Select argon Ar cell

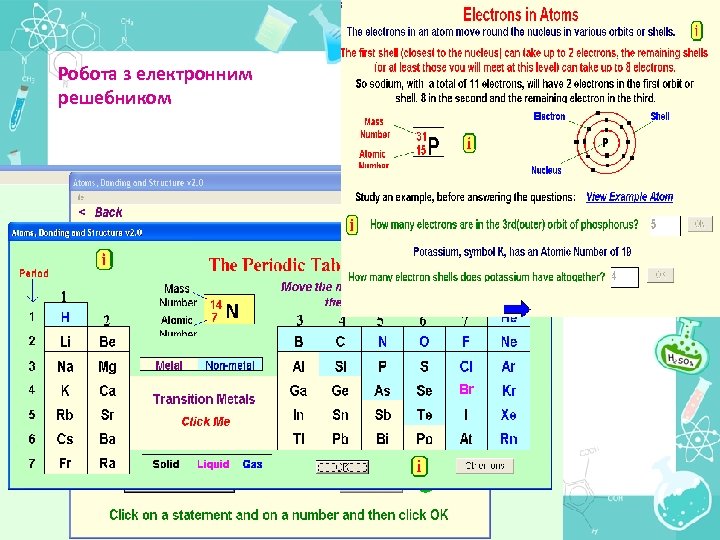[509, 366]
